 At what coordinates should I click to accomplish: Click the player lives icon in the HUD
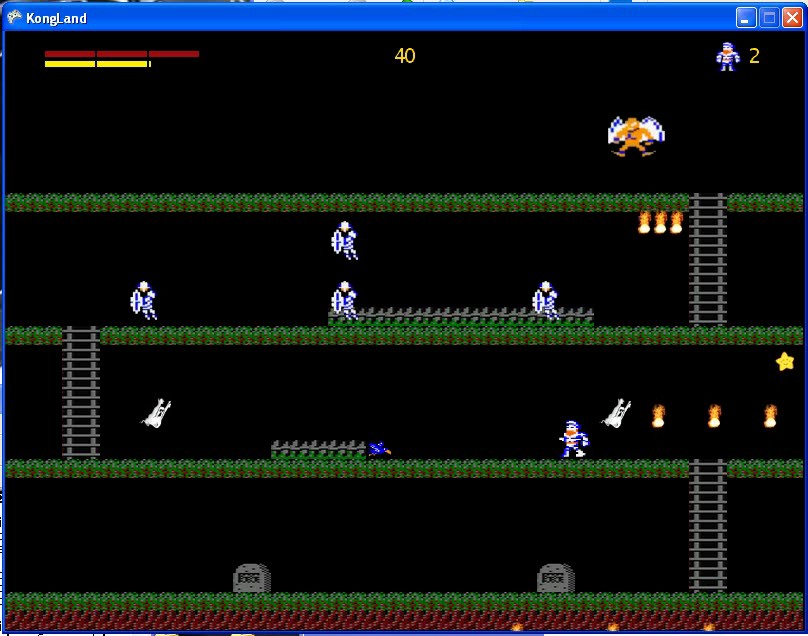pos(728,56)
